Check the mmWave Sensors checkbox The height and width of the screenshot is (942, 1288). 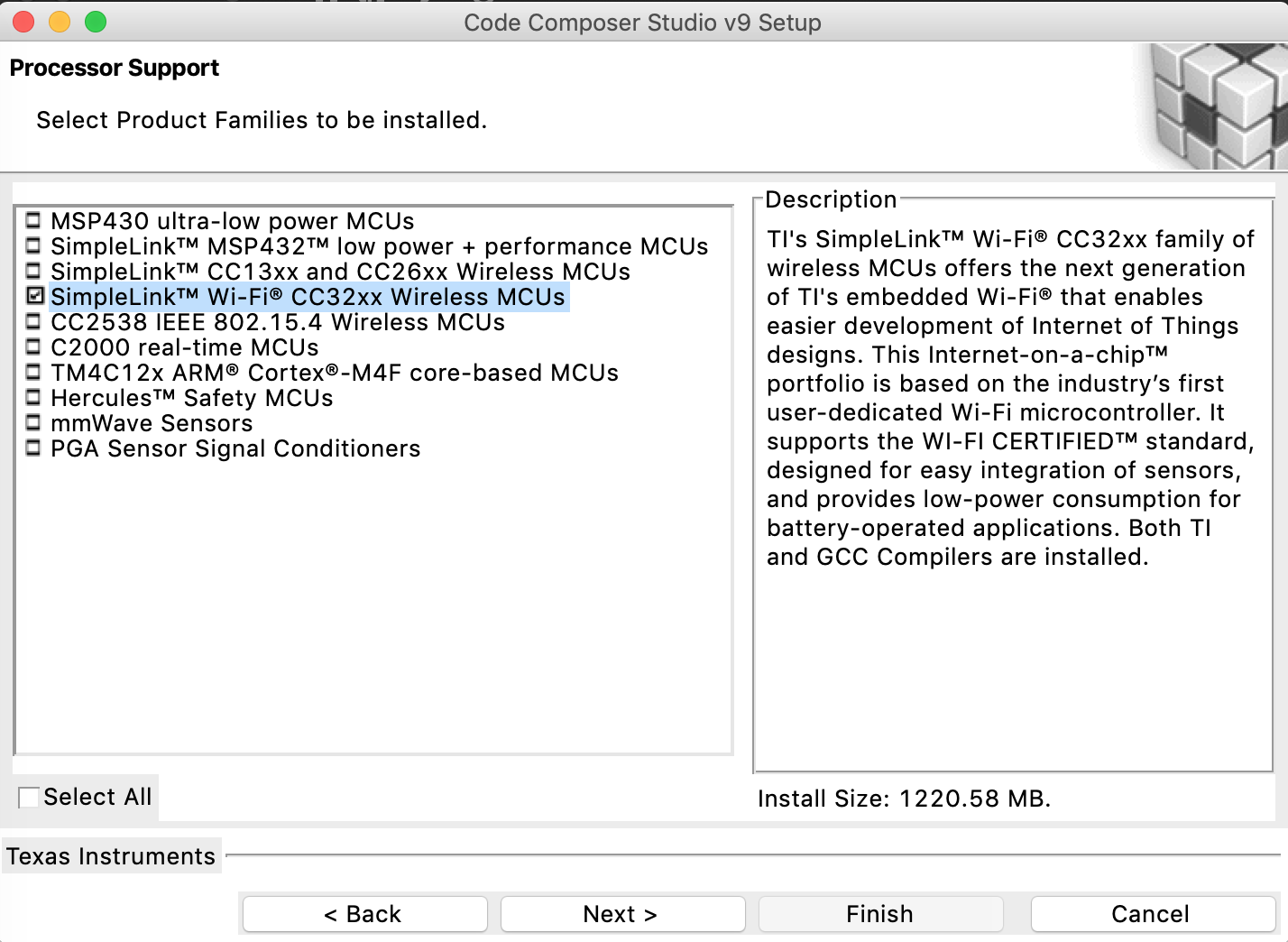[x=33, y=422]
